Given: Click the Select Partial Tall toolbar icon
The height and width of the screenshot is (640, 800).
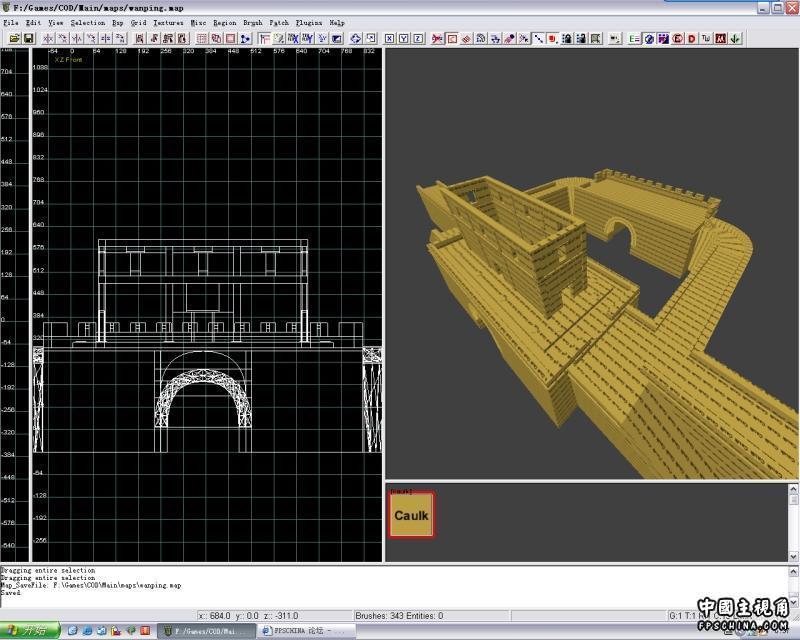Looking at the screenshot, I should point(168,38).
